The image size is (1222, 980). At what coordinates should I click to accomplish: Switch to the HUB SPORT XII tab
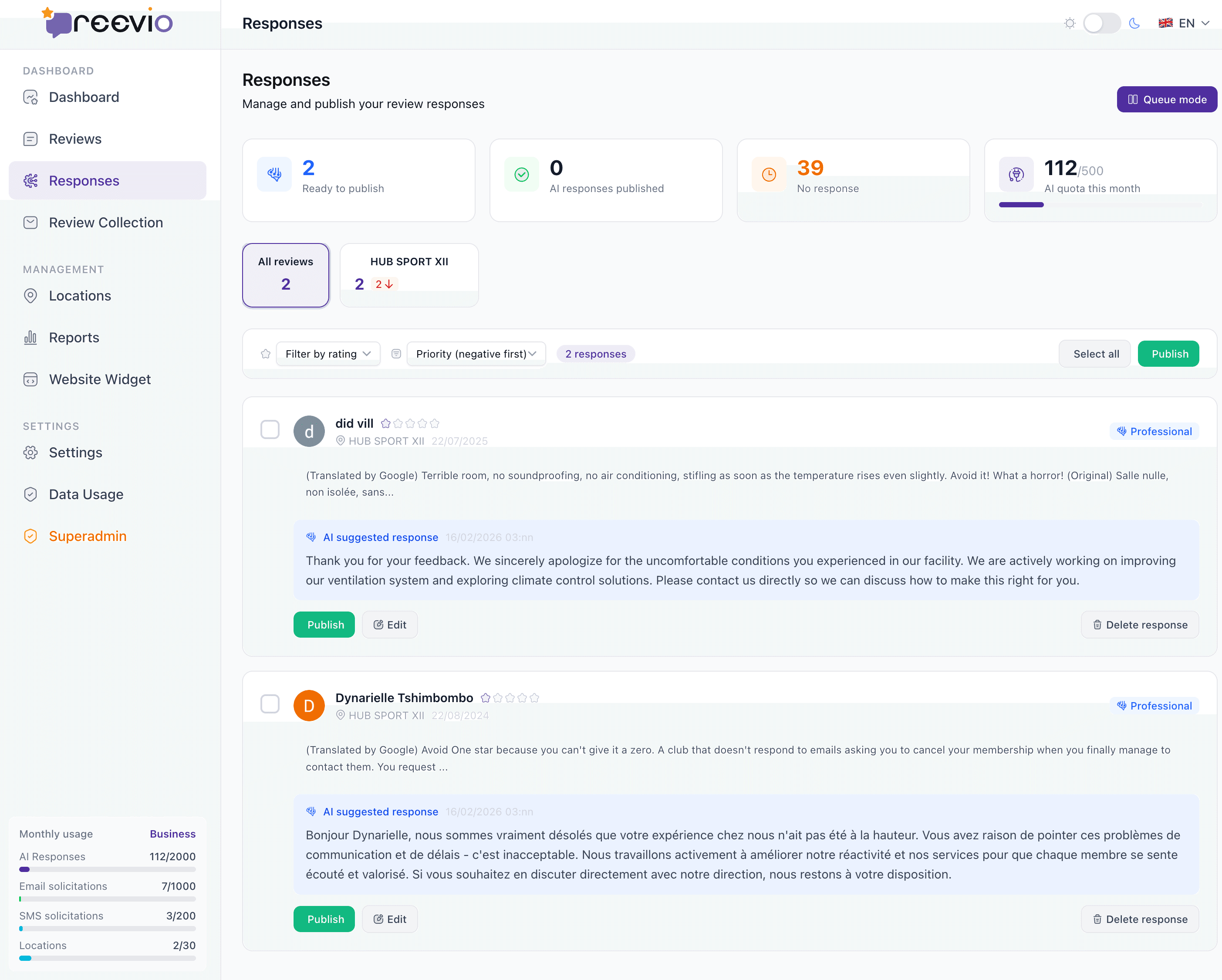tap(408, 275)
